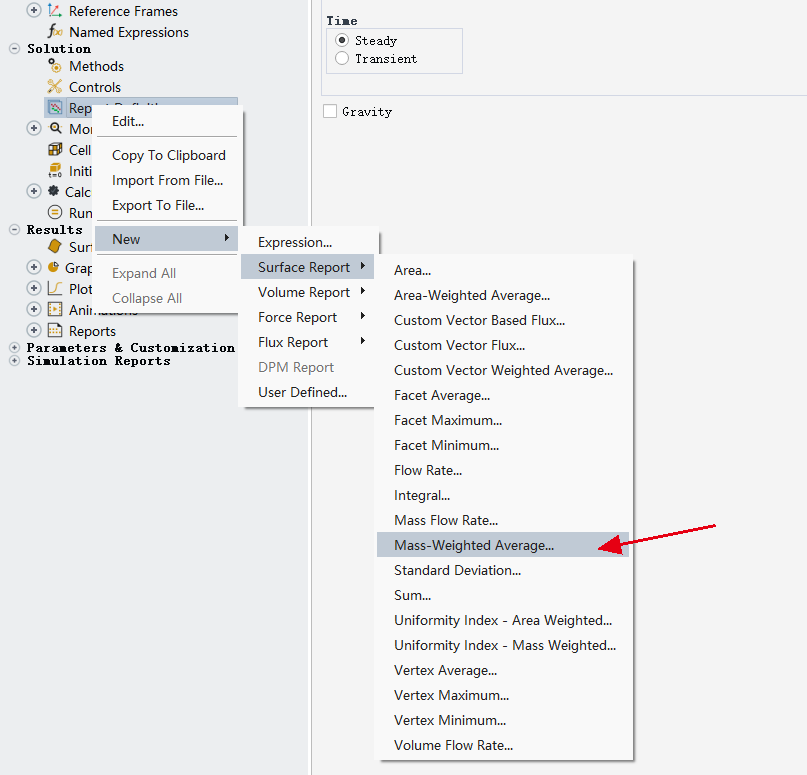This screenshot has width=807, height=775.
Task: Collapse the Solution tree section
Action: pyautogui.click(x=14, y=49)
